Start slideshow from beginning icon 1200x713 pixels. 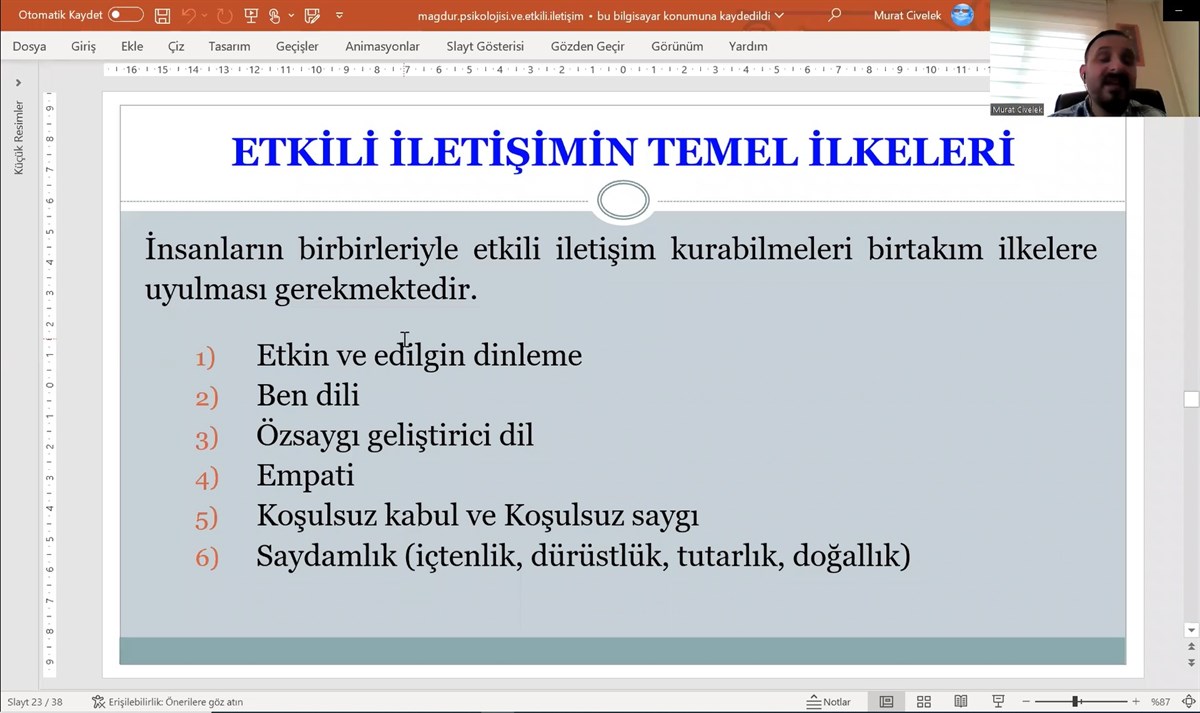(251, 16)
